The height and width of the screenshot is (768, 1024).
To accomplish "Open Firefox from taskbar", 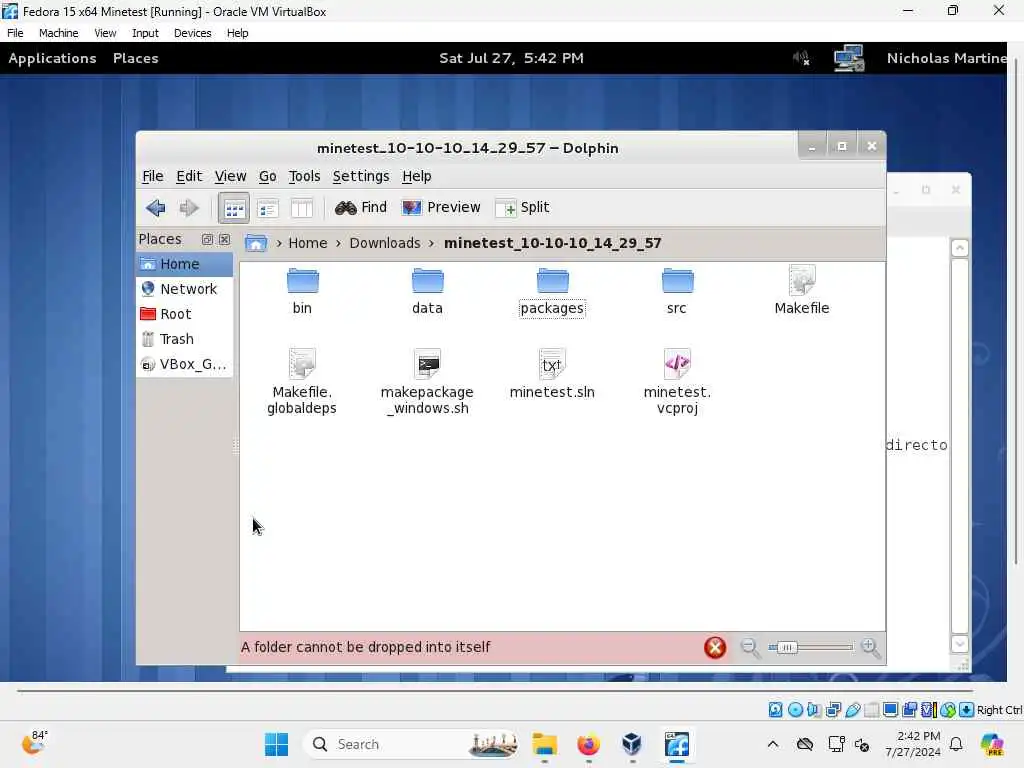I will coord(588,744).
